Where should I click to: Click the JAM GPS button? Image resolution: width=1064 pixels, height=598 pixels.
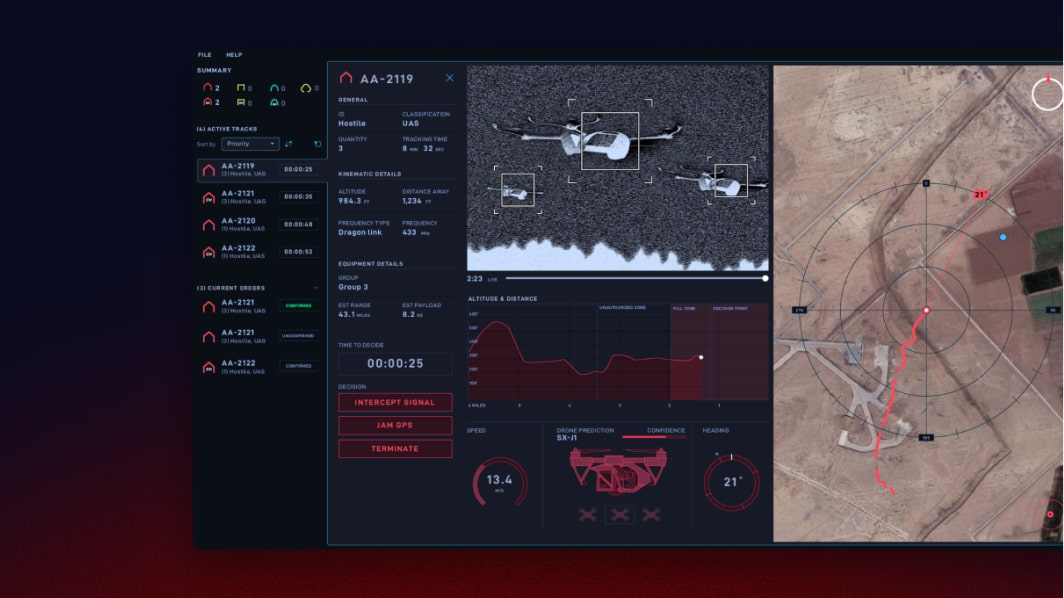pyautogui.click(x=395, y=426)
